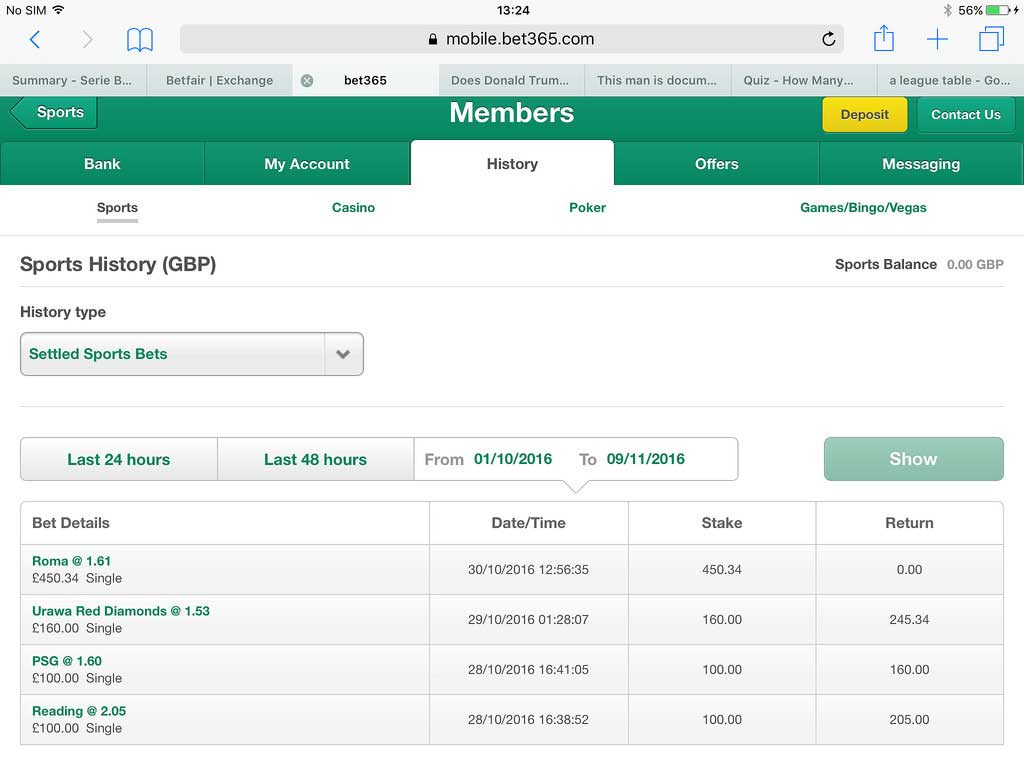
Task: Select Poker history sub-tab
Action: [587, 208]
